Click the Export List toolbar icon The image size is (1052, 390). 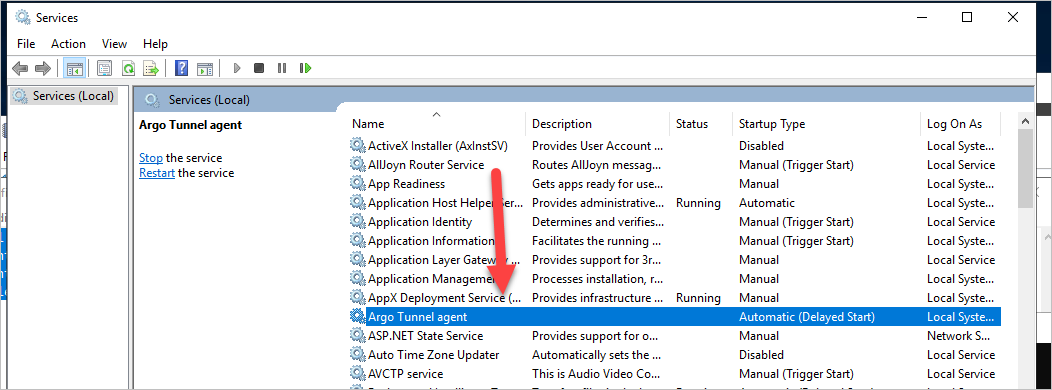coord(151,68)
